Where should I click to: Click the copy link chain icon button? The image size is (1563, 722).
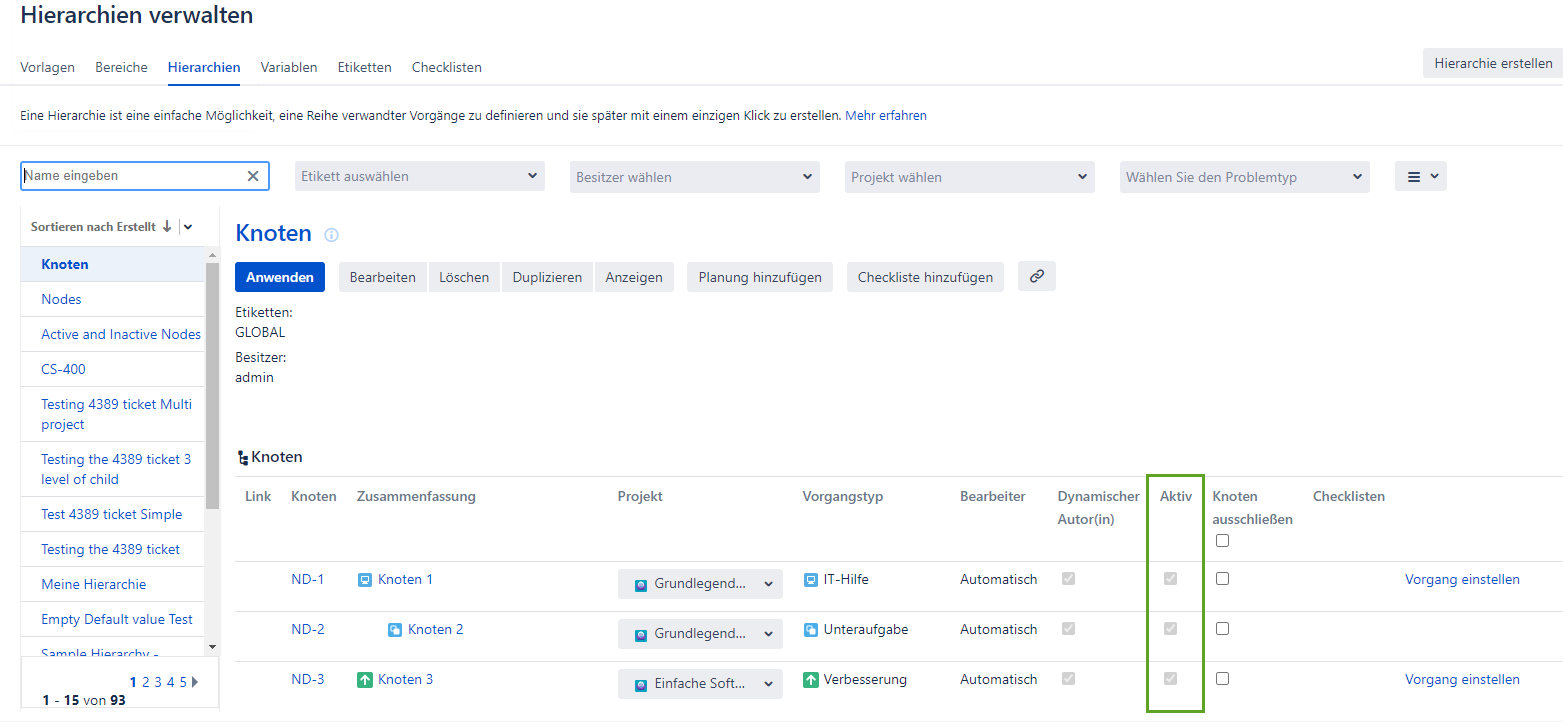(x=1036, y=277)
